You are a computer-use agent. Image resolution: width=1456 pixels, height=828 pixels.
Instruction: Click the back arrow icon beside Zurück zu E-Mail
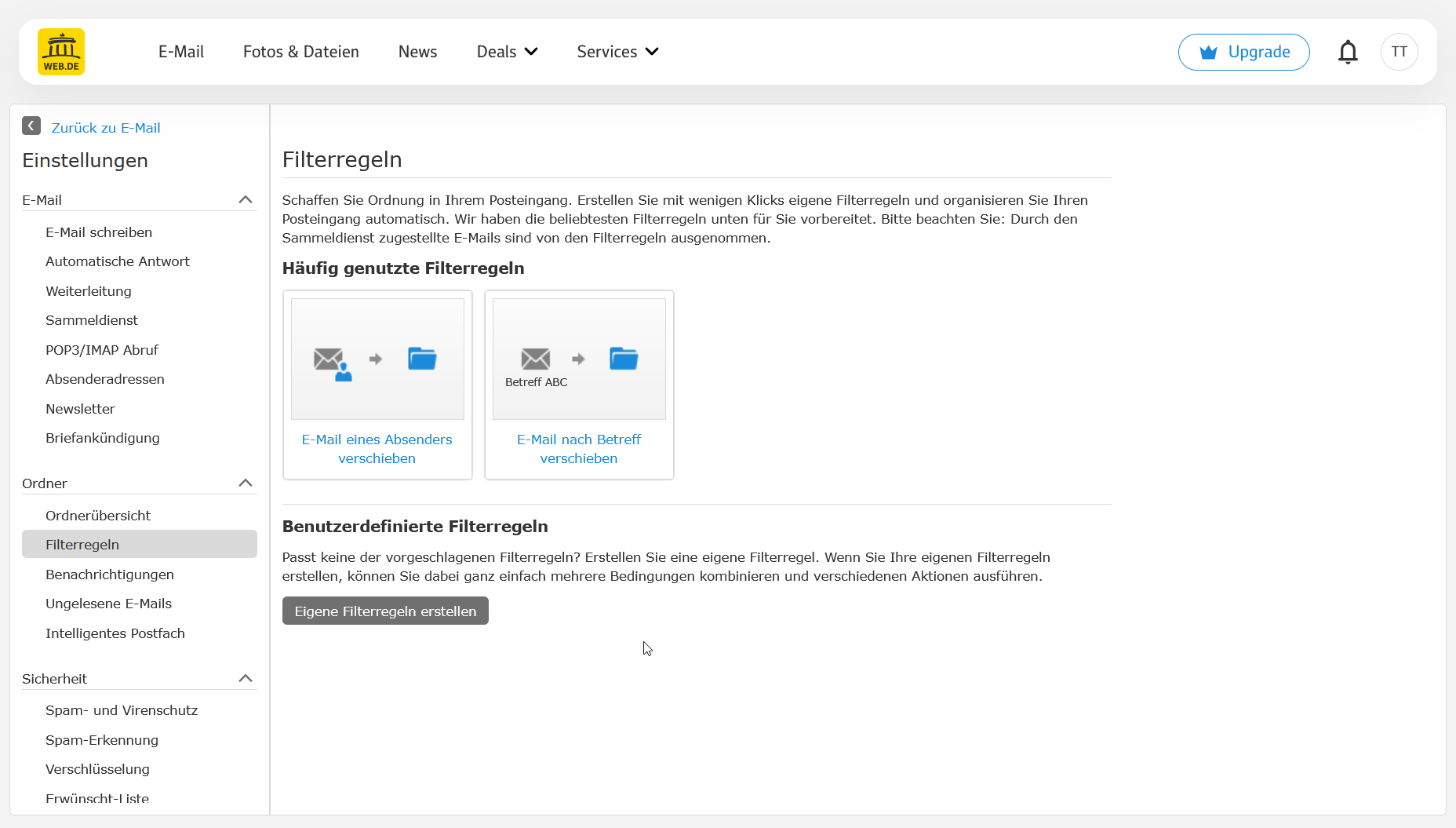click(x=31, y=126)
